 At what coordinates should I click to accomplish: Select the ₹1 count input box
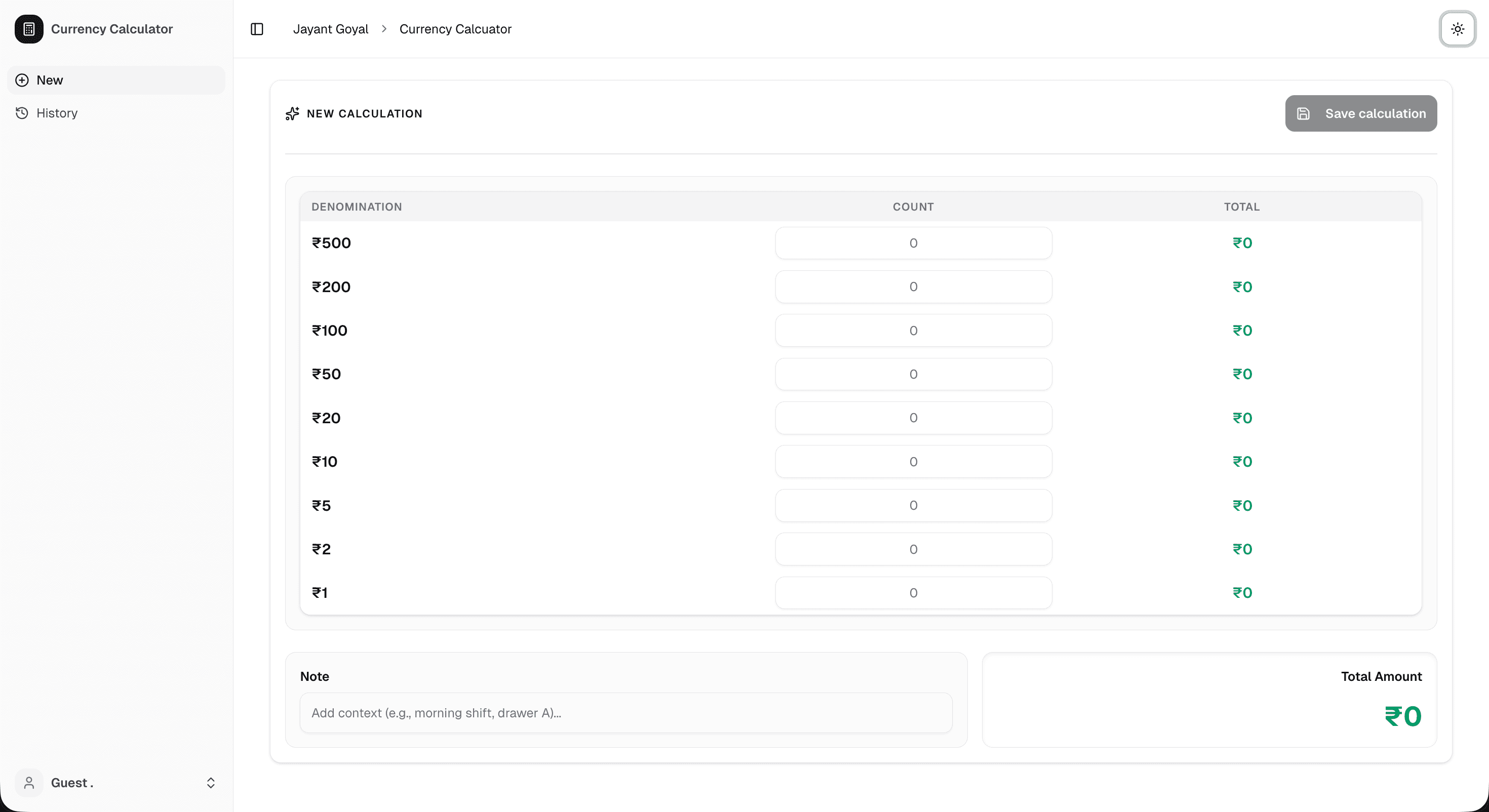coord(913,593)
